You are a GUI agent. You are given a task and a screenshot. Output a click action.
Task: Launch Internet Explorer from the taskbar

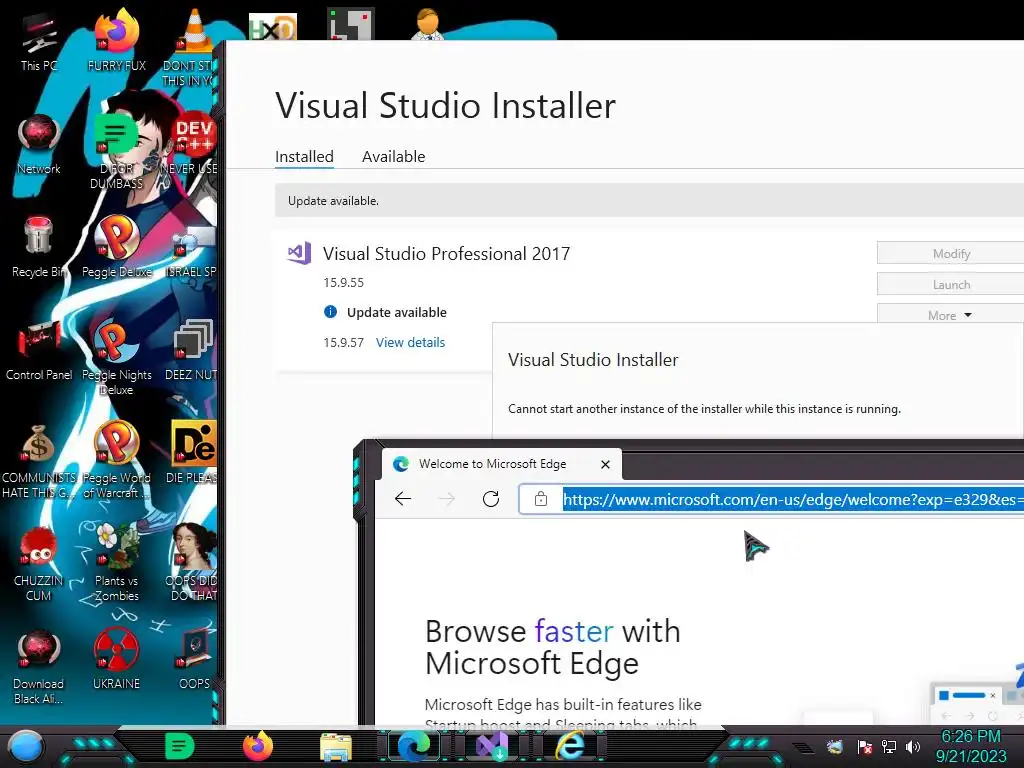[x=569, y=746]
